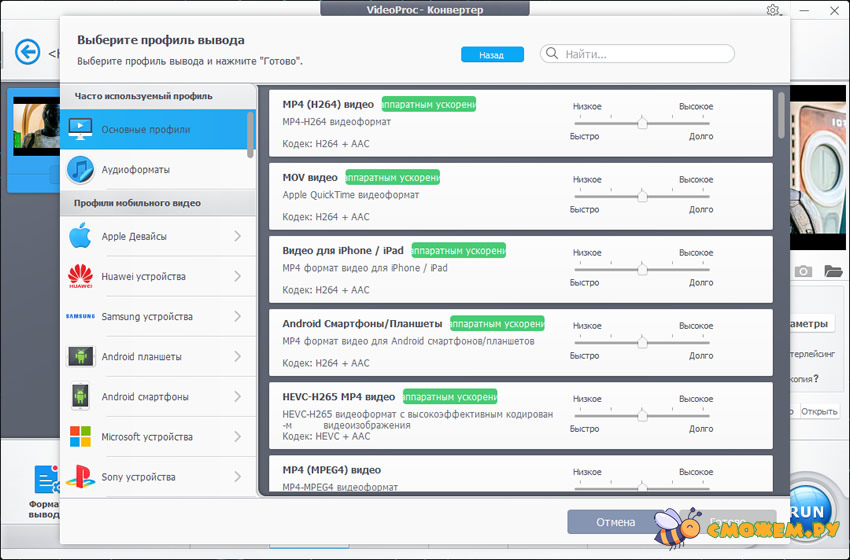Click the video thumbnail in main window

pos(36,126)
